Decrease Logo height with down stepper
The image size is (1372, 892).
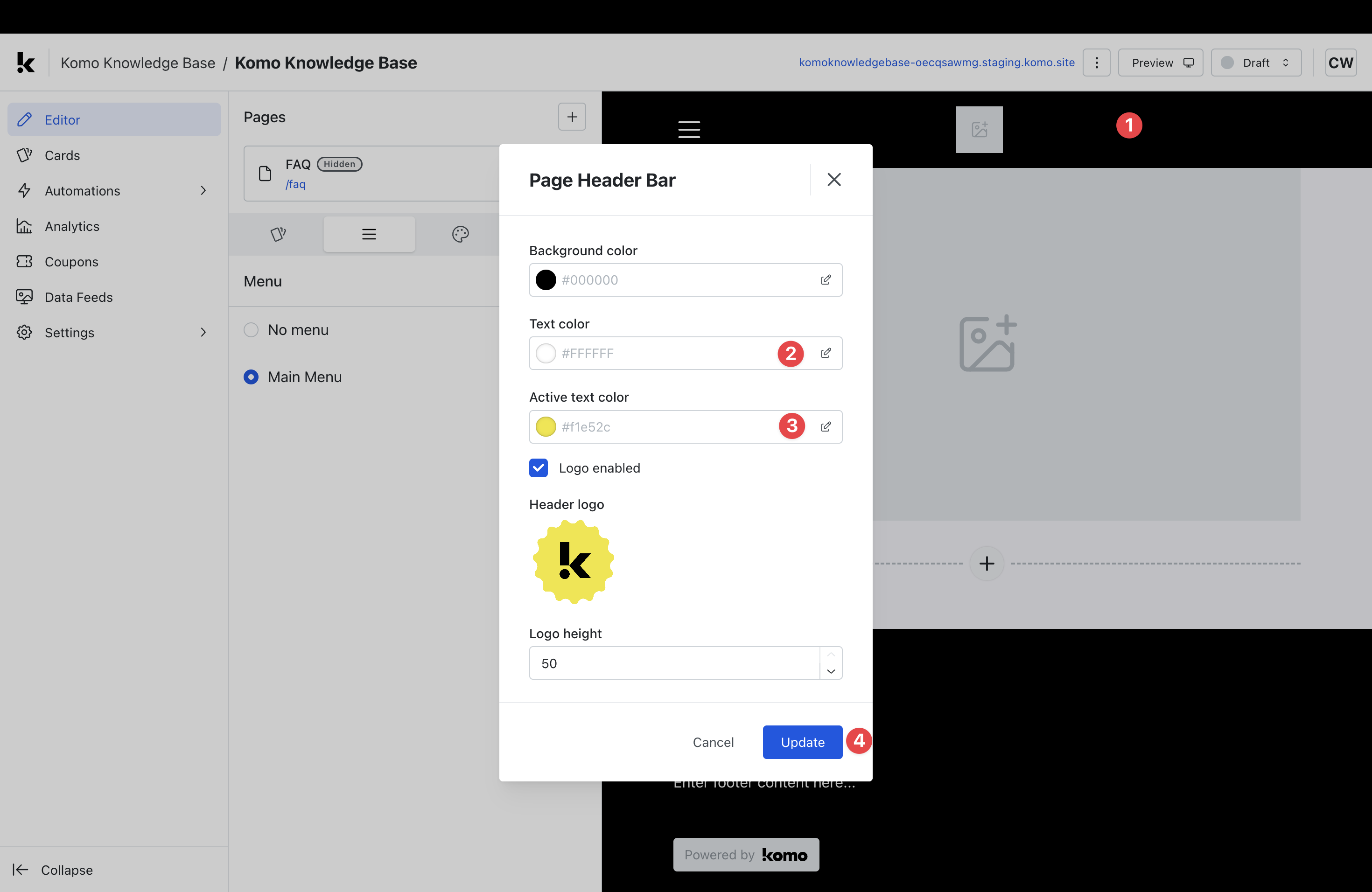831,671
